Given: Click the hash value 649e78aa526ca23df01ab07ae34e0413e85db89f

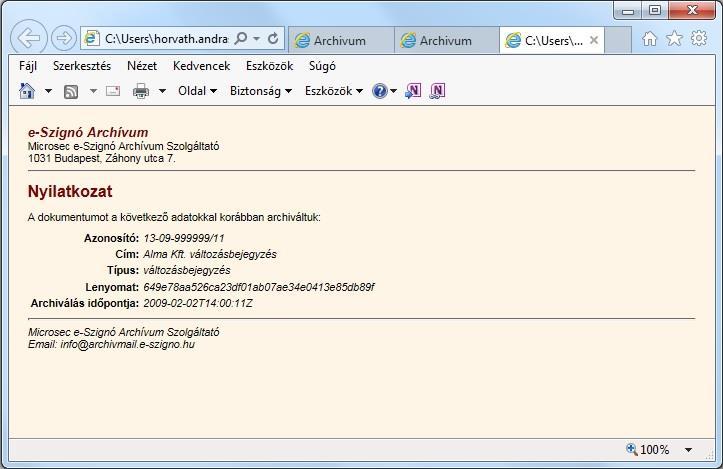Looking at the screenshot, I should 259,287.
